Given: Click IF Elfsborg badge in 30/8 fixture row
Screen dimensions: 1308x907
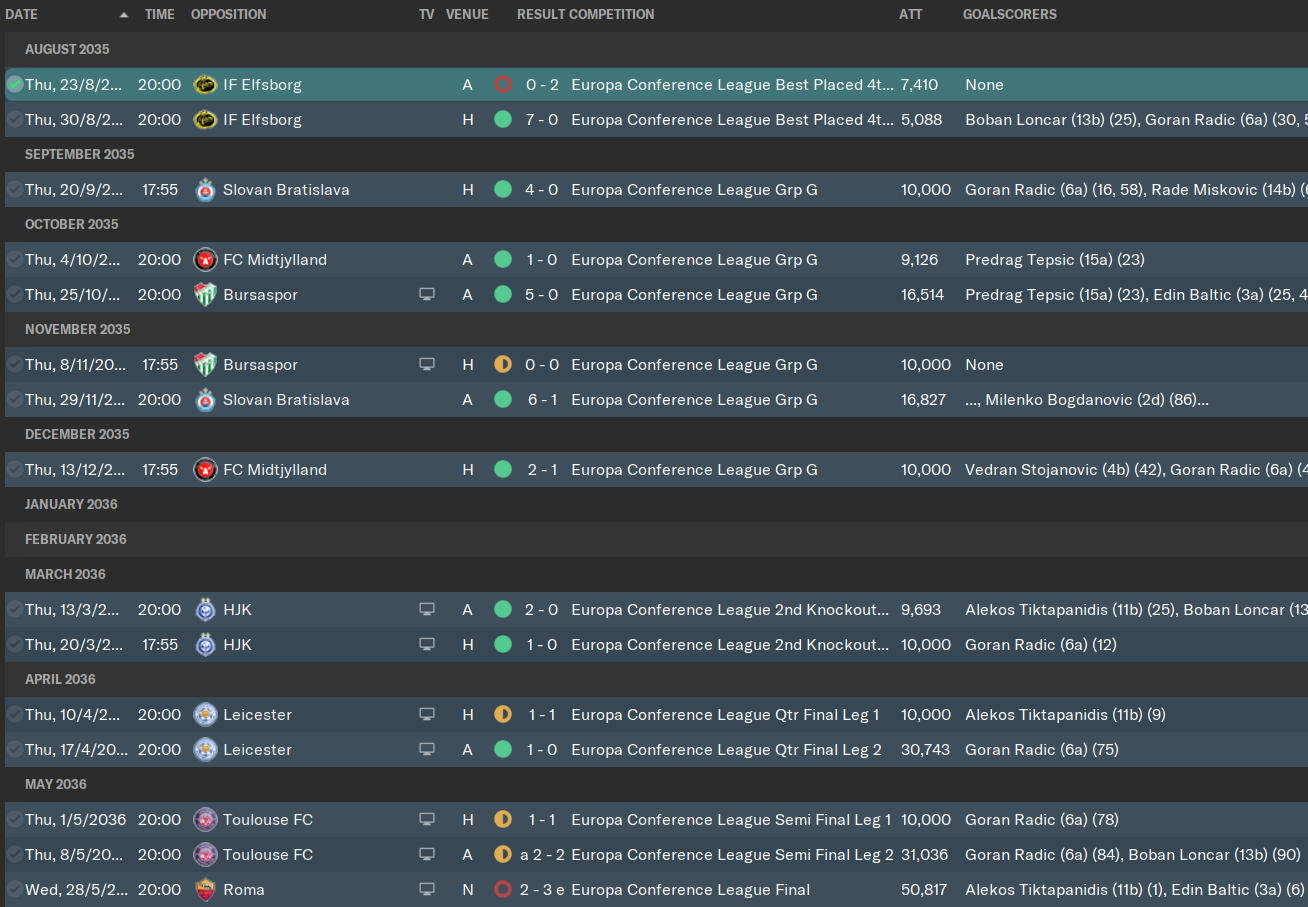Looking at the screenshot, I should pos(205,120).
